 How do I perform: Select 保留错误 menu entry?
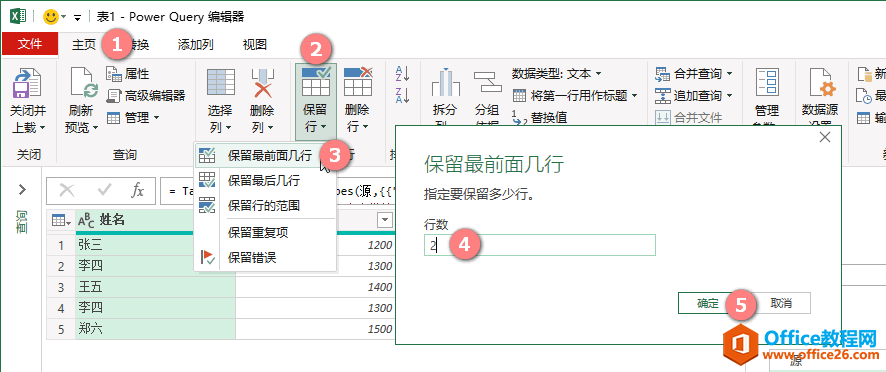[266, 258]
